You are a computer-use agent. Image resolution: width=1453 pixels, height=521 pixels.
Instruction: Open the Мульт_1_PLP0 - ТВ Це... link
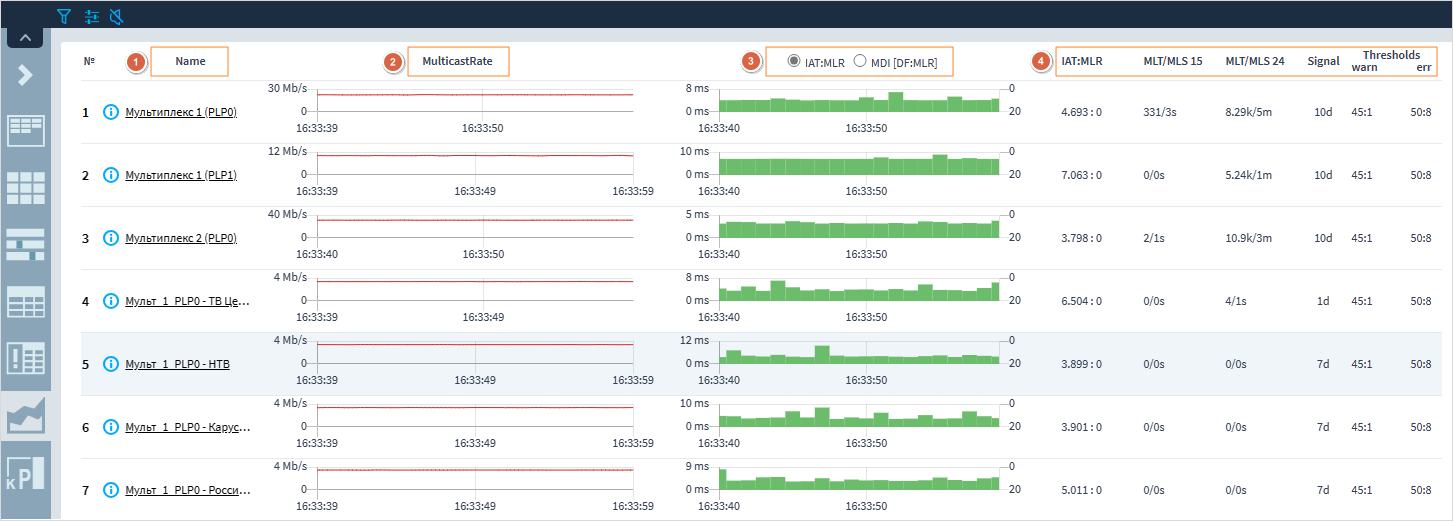186,301
